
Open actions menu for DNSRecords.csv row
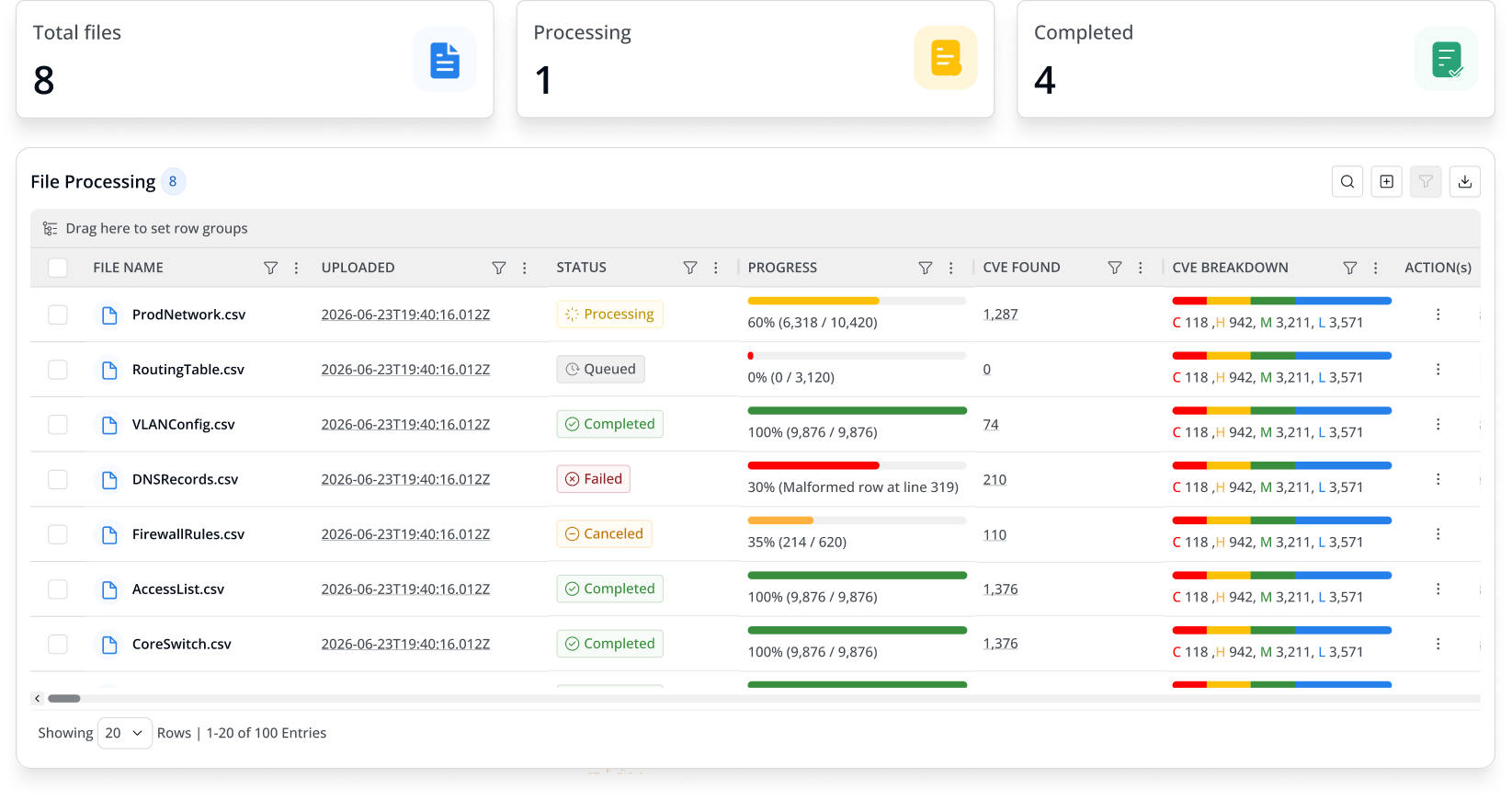click(1438, 479)
